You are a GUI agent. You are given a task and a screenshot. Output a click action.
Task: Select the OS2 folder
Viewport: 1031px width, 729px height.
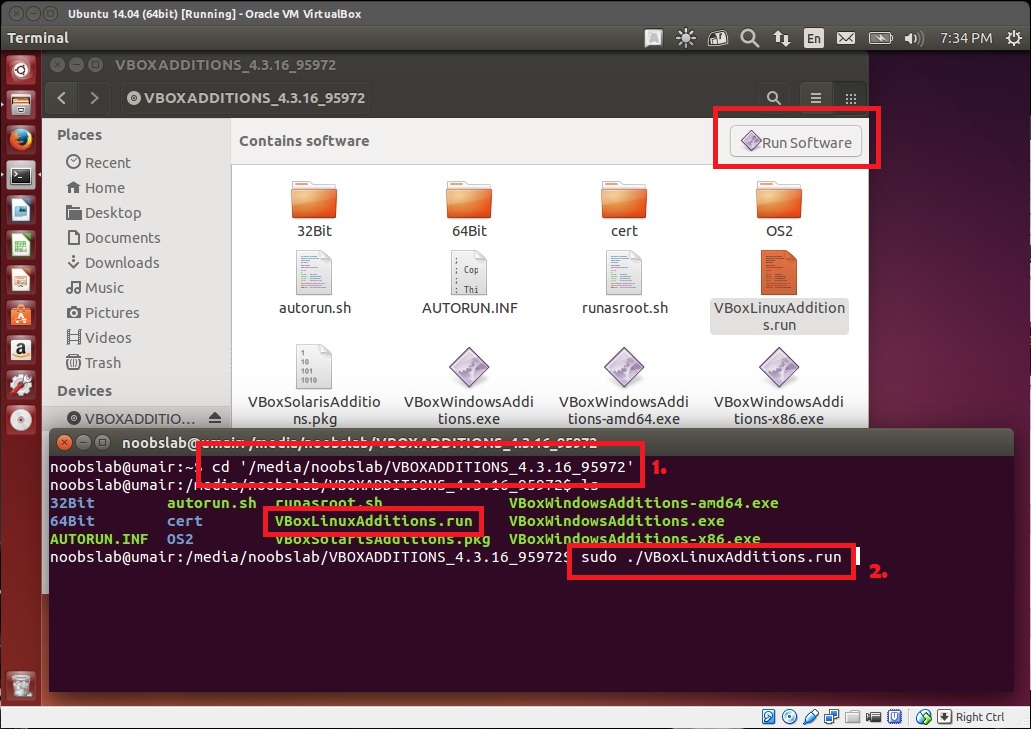pyautogui.click(x=779, y=210)
